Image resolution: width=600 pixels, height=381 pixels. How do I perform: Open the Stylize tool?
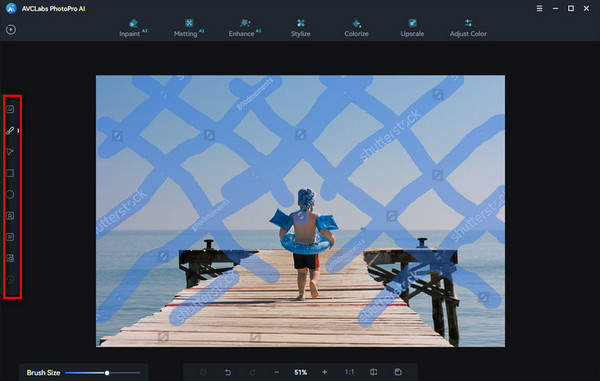(300, 28)
